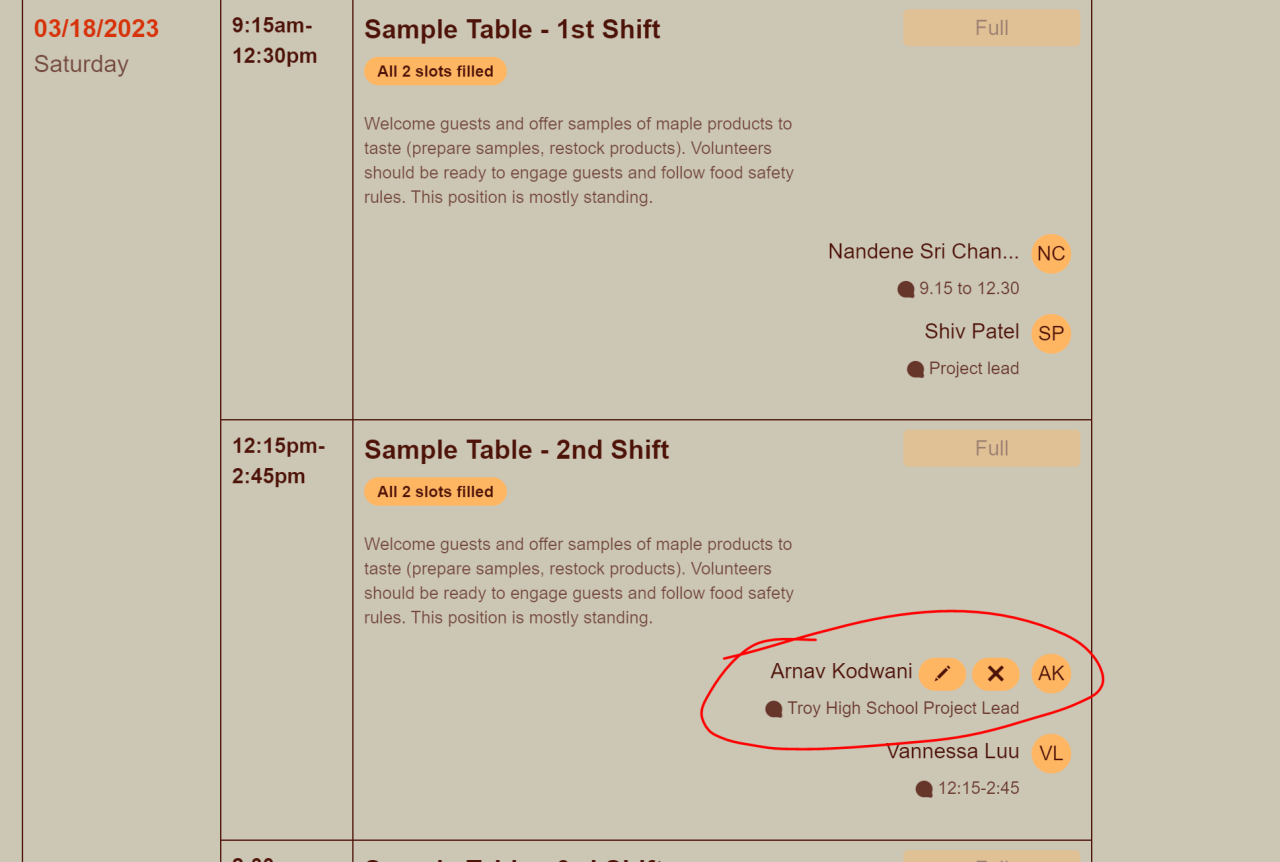The width and height of the screenshot is (1280, 862).
Task: Click the pencil edit icon beside Arnav Kodwani
Action: point(942,674)
